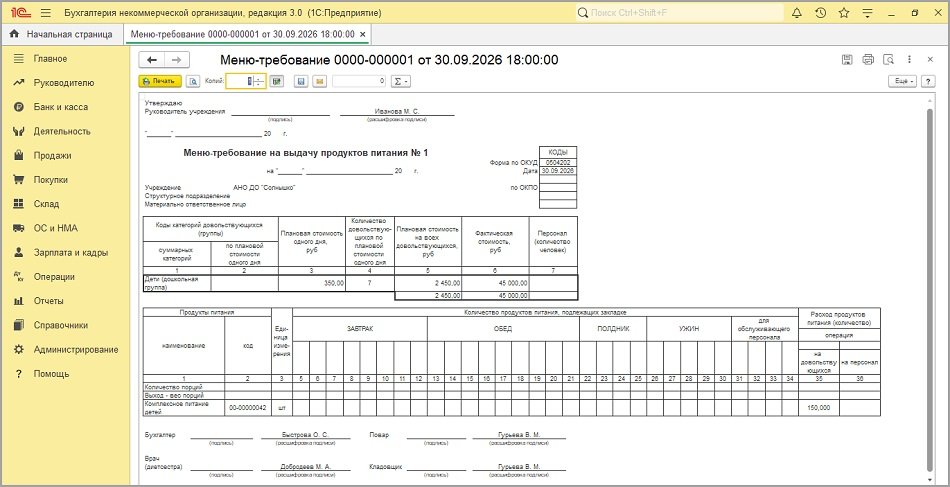Toggle edit mode icon after copies field

277,81
